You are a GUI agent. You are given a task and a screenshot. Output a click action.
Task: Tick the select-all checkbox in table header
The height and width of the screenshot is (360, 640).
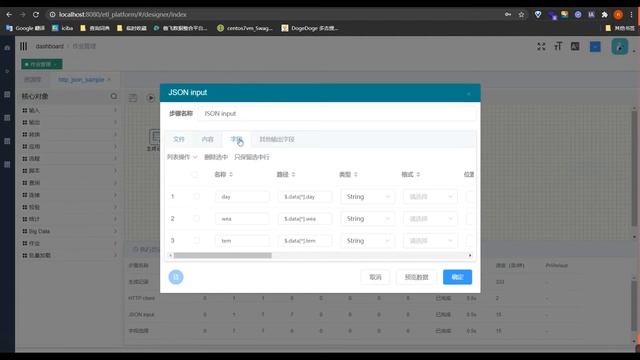[195, 175]
